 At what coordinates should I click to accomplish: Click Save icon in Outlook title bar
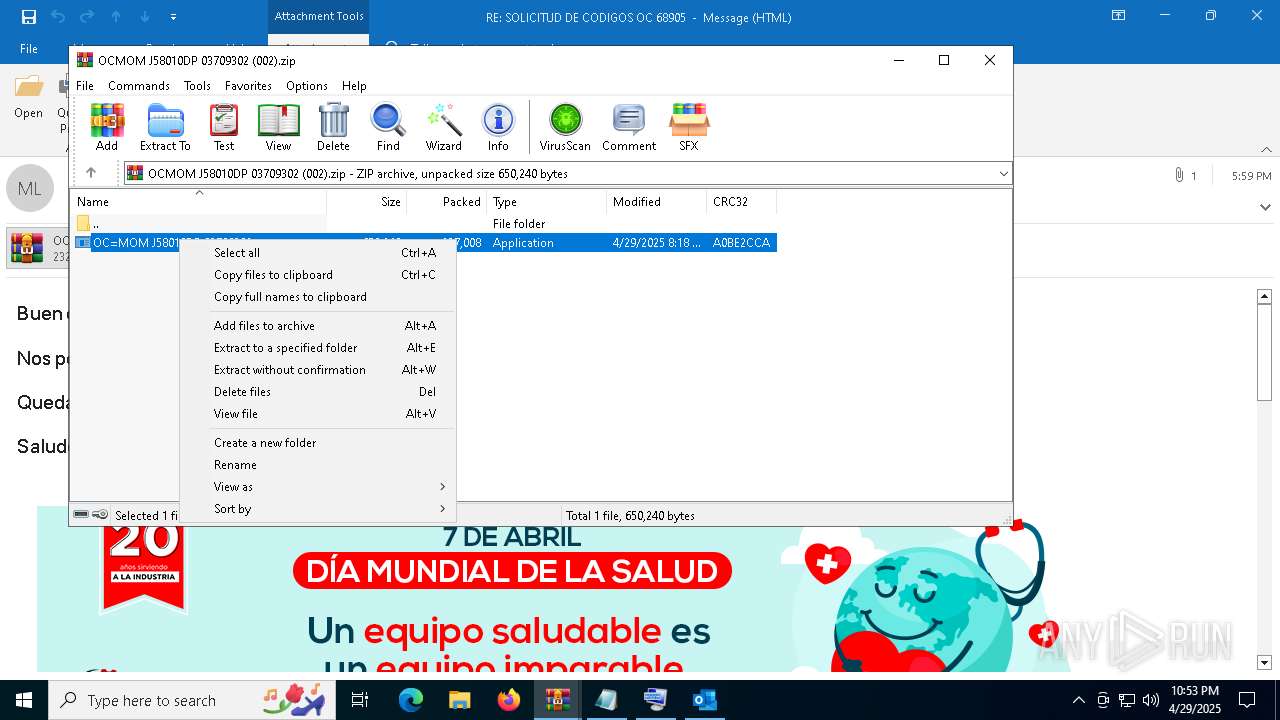point(29,17)
